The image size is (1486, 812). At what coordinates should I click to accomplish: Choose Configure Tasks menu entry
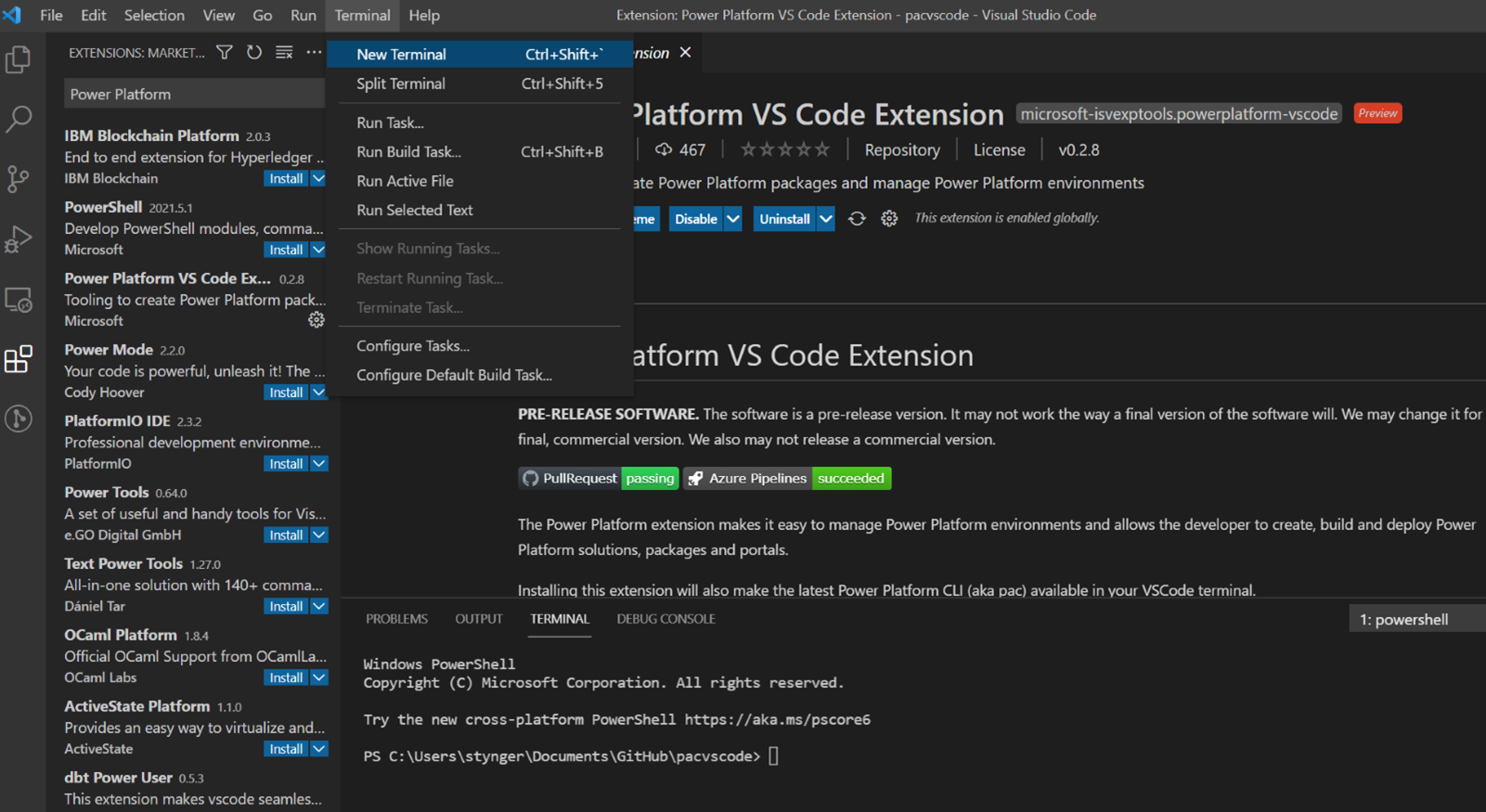pos(413,346)
